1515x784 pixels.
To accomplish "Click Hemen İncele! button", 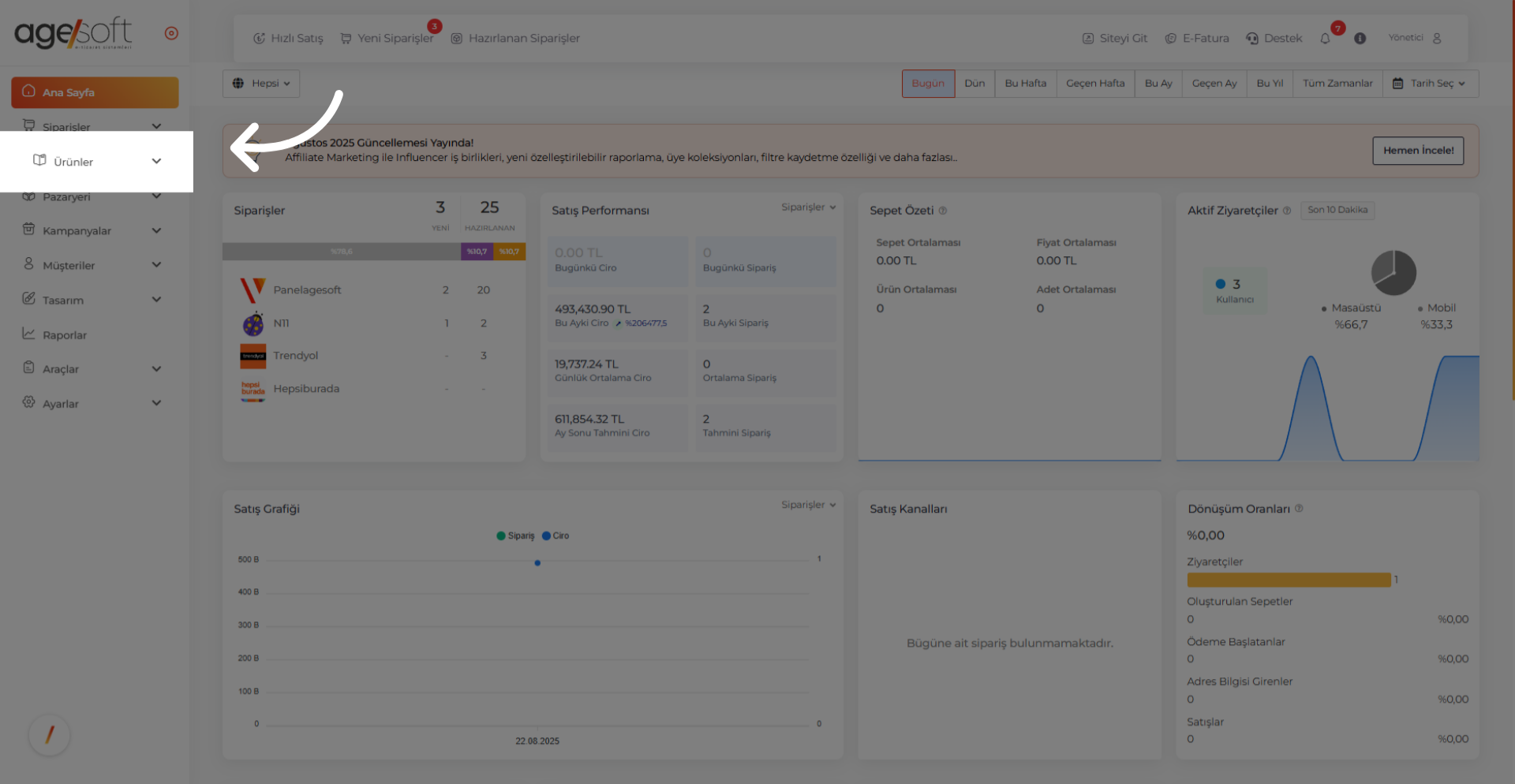I will [1418, 151].
